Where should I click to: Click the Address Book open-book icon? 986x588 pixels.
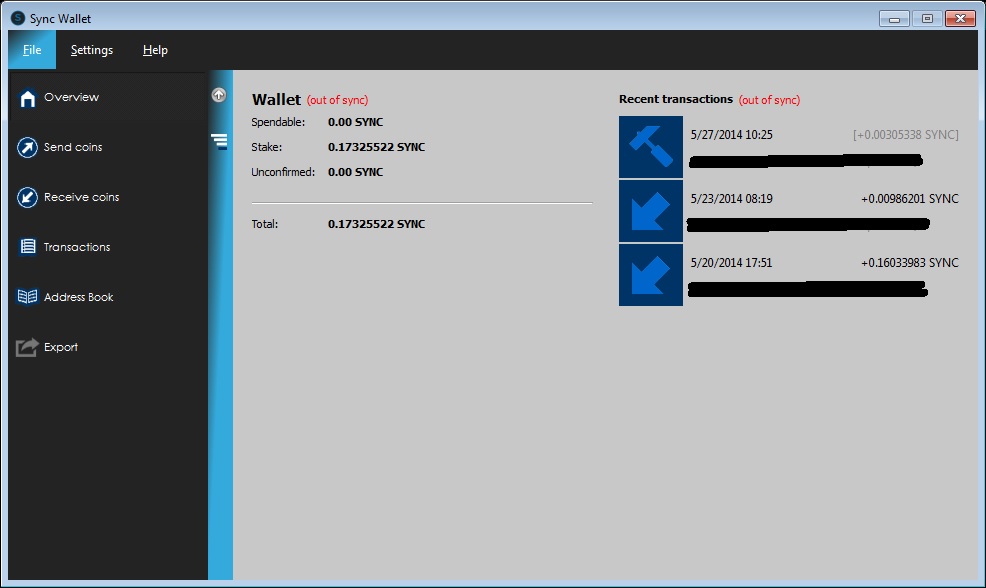tap(27, 297)
